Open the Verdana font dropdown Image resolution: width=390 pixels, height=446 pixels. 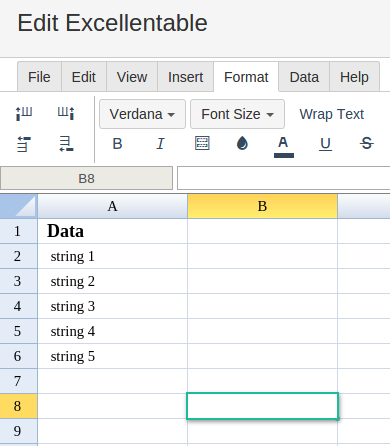click(x=142, y=114)
